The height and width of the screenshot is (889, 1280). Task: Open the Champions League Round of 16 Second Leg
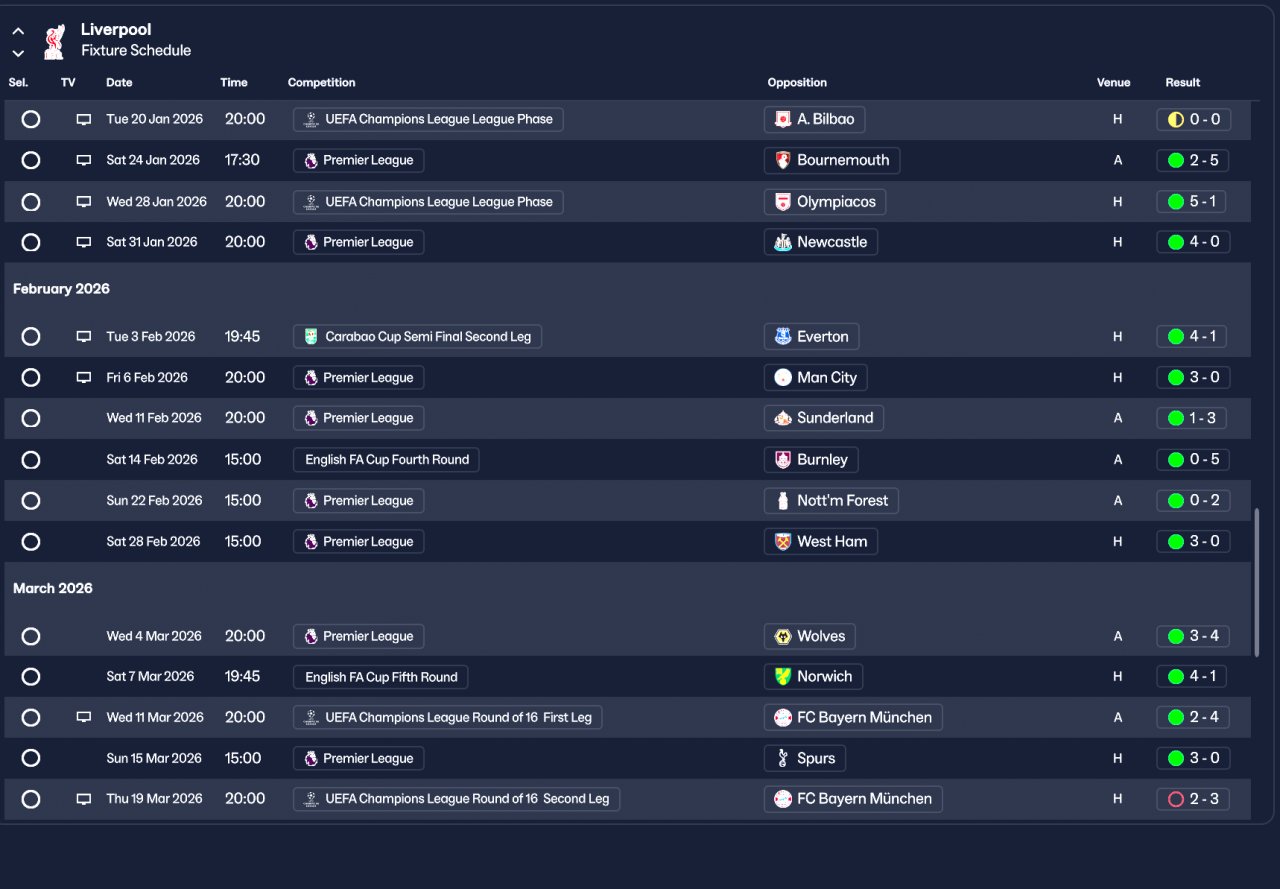pyautogui.click(x=456, y=799)
